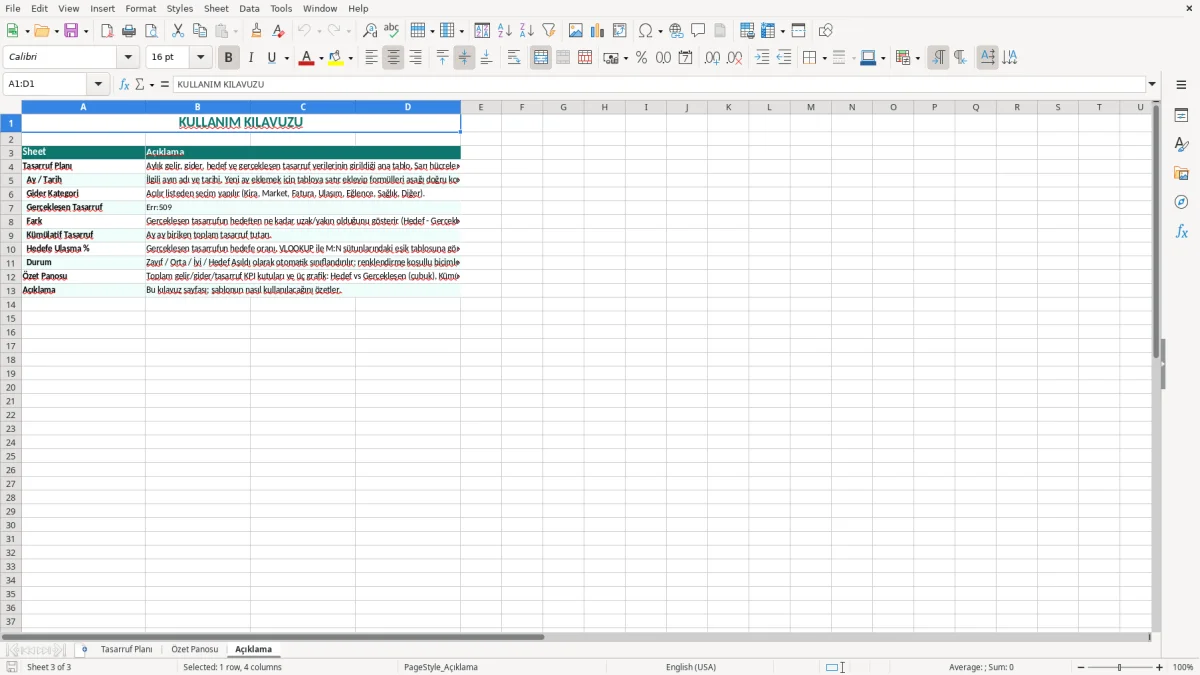The height and width of the screenshot is (675, 1200).
Task: Add decimal place icon
Action: (712, 58)
